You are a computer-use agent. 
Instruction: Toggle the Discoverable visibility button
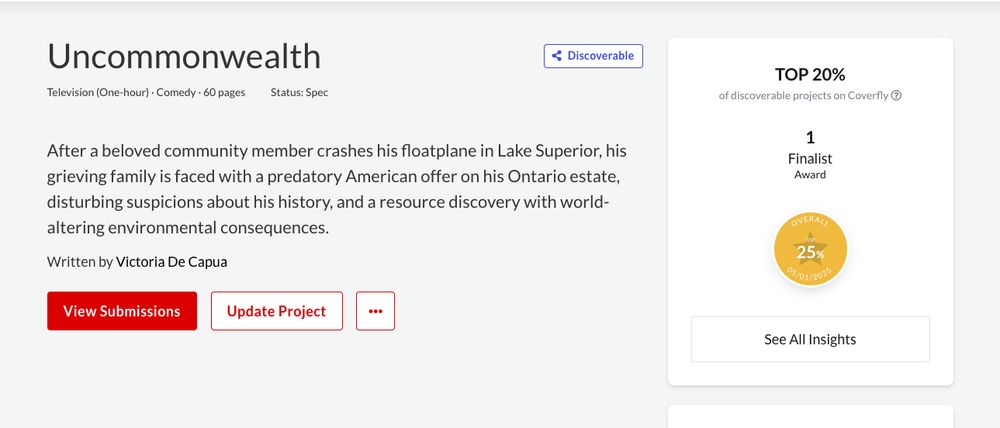[x=593, y=56]
